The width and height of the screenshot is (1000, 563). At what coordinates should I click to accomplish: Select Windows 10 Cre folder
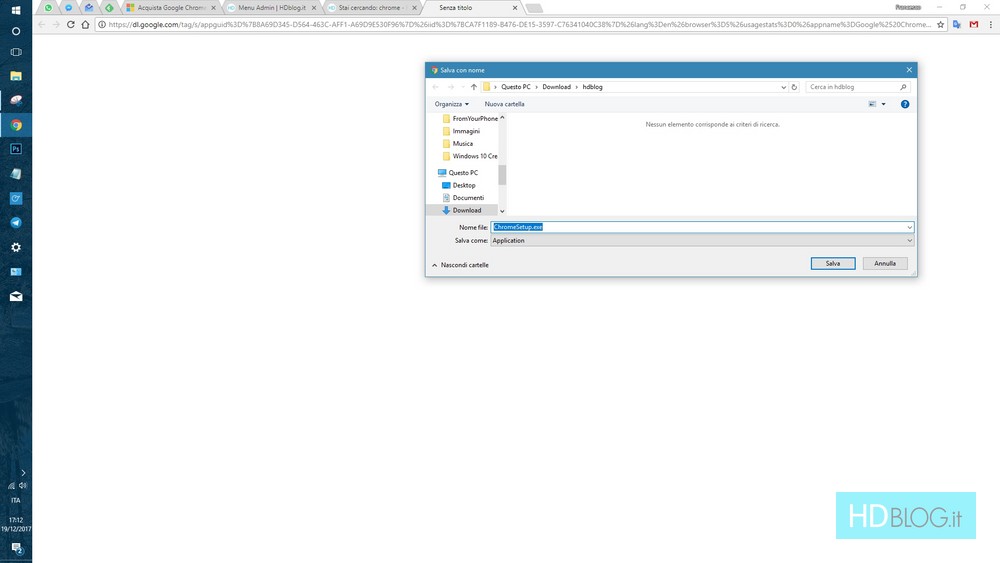pyautogui.click(x=469, y=156)
